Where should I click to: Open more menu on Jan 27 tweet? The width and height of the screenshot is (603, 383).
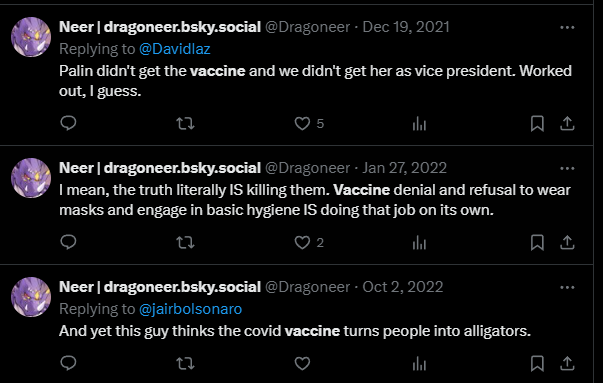click(x=567, y=168)
